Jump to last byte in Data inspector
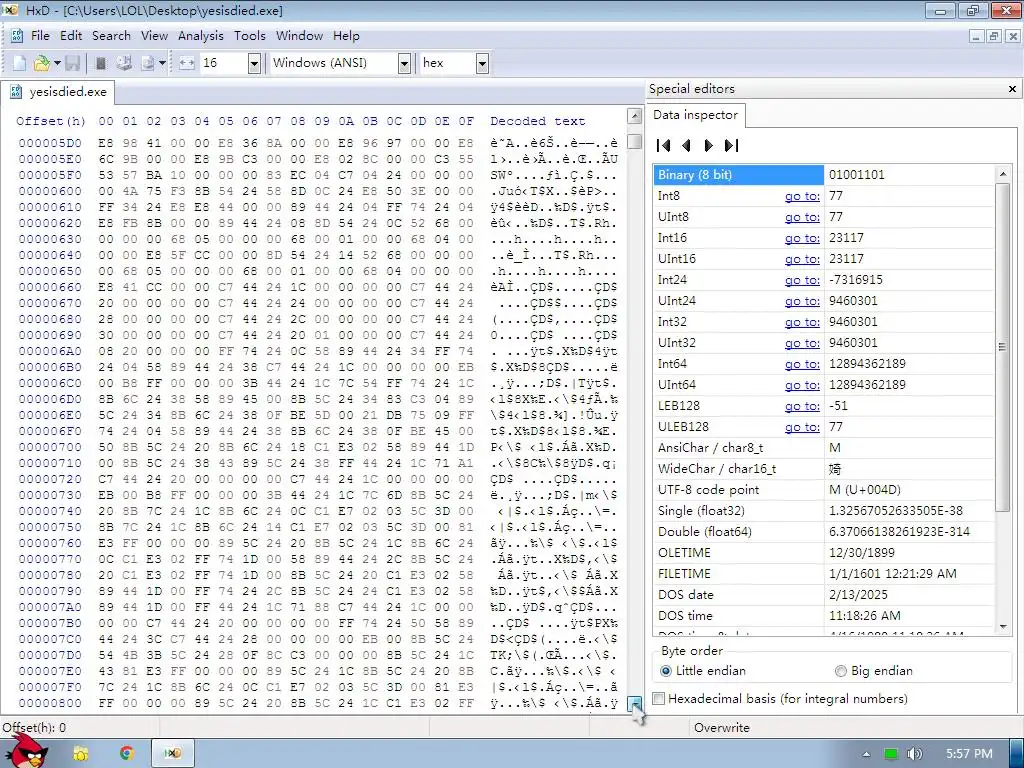Image resolution: width=1024 pixels, height=768 pixels. click(x=731, y=145)
